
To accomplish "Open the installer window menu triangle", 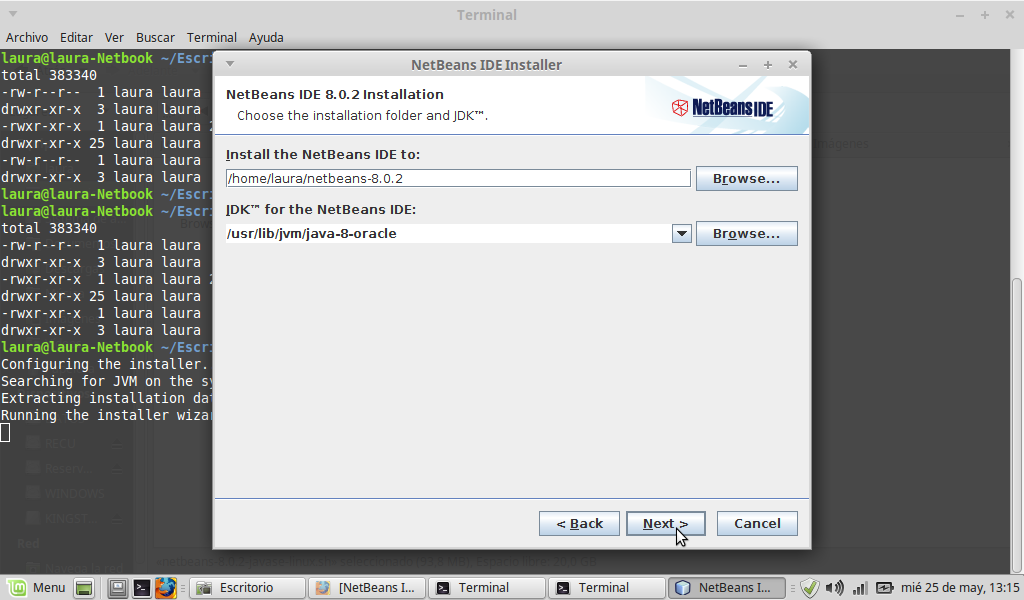I will tap(229, 65).
